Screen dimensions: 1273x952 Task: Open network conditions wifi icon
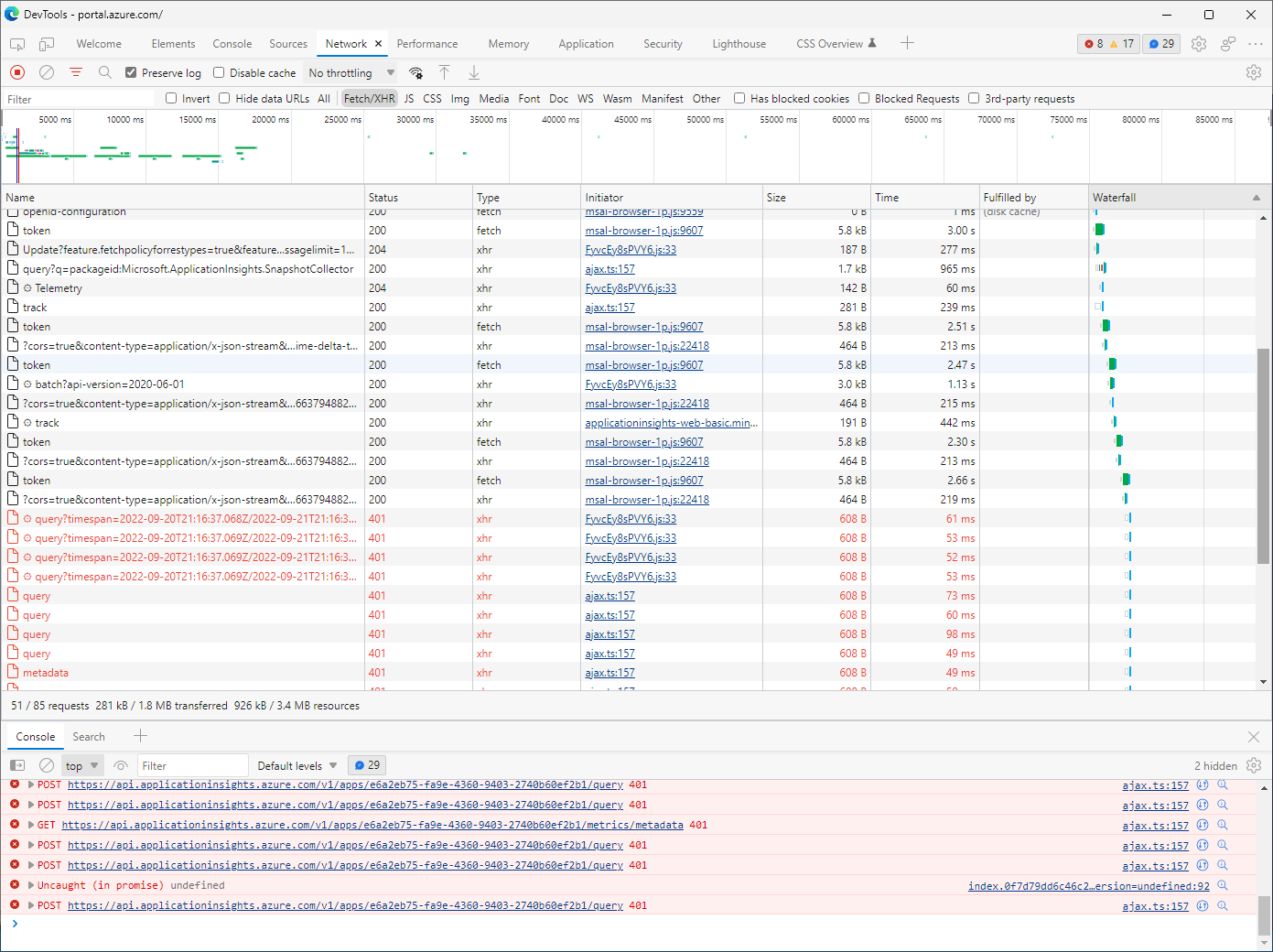(x=415, y=72)
